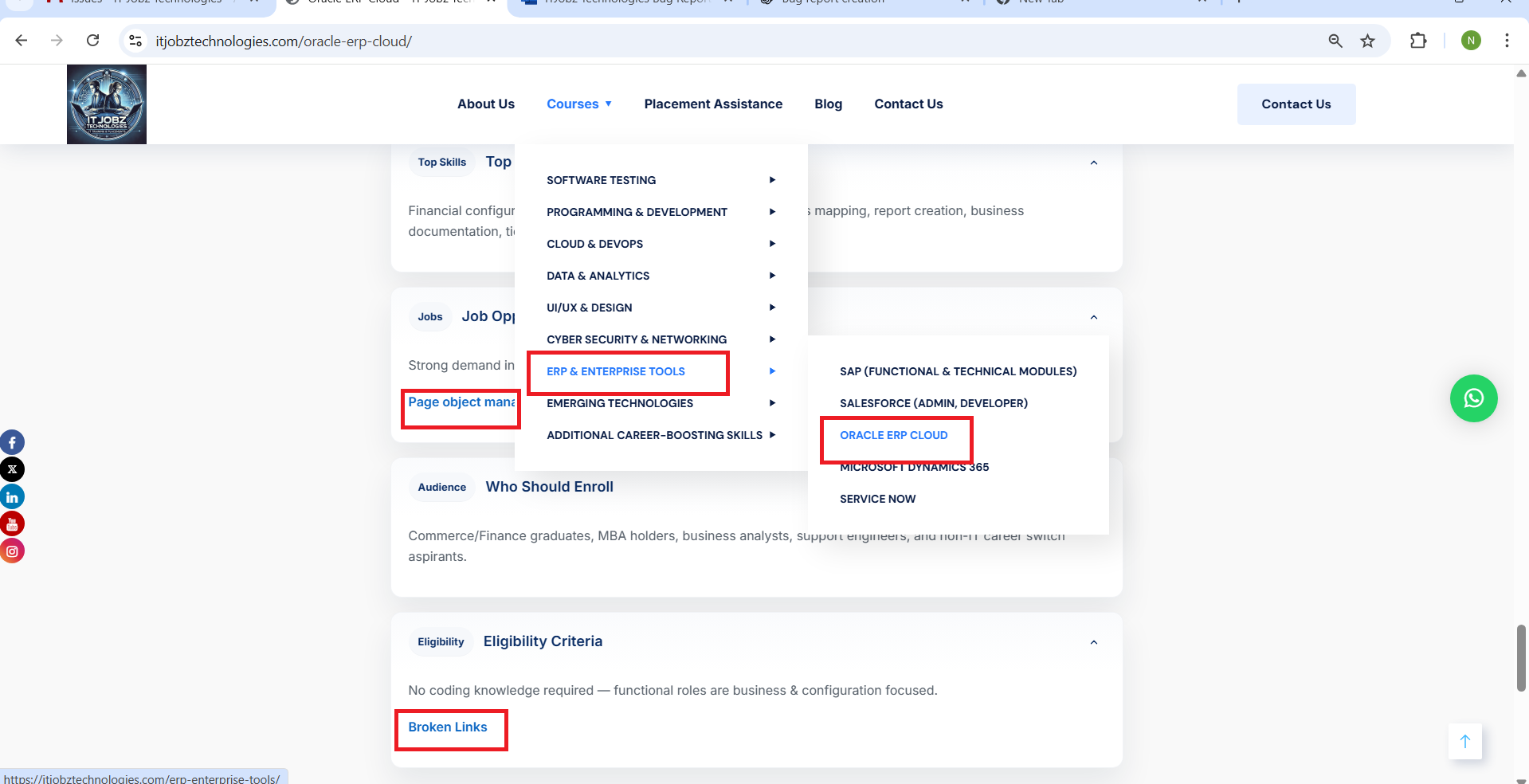Viewport: 1529px width, 784px height.
Task: Open the YouTube social sidebar icon
Action: [12, 523]
